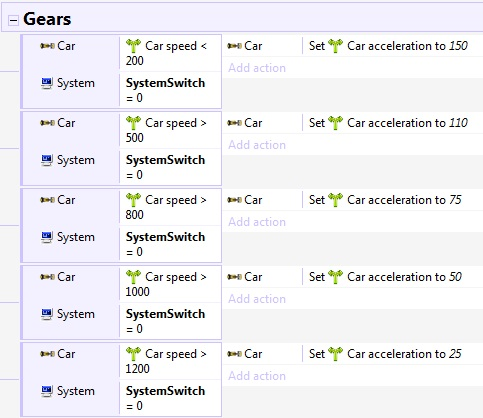Screen dimensions: 483x418
Task: Click the Gears group title
Action: 47,19
